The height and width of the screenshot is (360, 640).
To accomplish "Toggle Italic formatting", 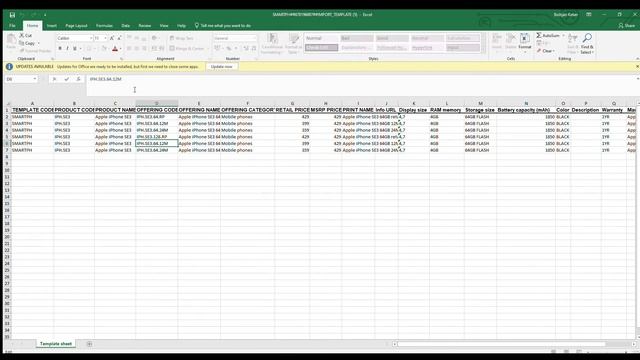I will 67,49.
